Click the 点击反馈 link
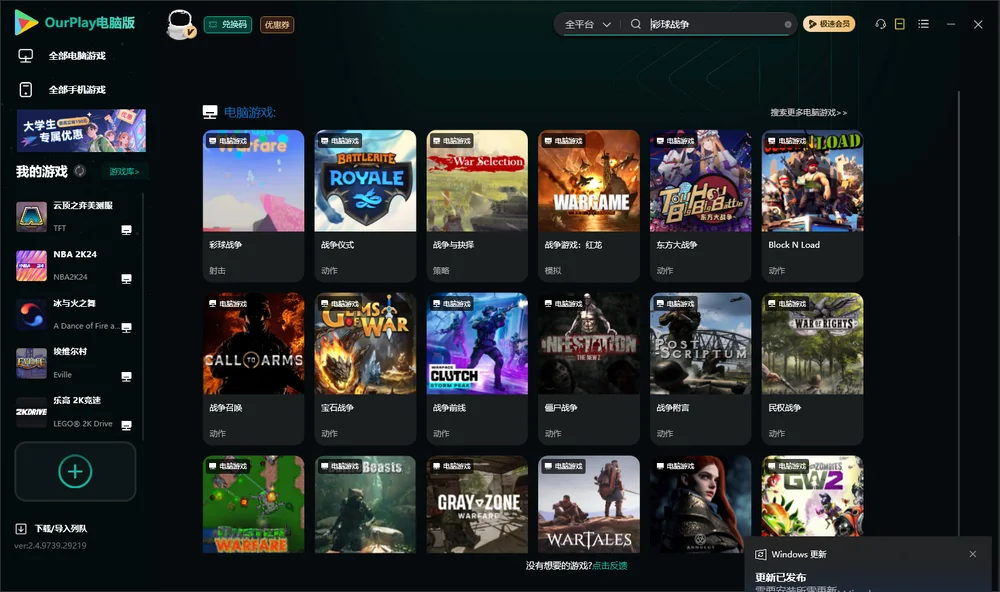 (x=610, y=566)
